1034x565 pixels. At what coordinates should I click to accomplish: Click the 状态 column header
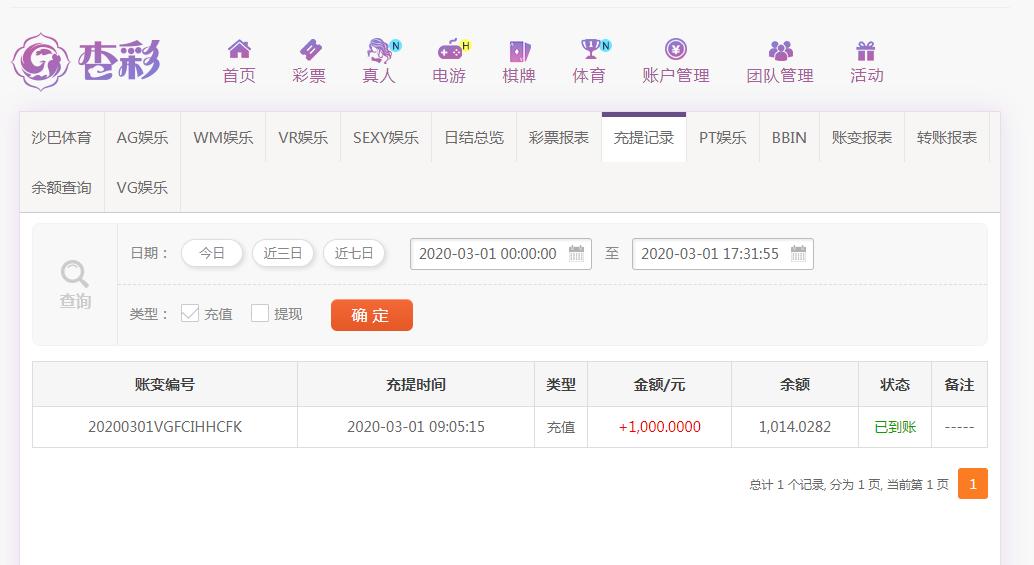[895, 384]
